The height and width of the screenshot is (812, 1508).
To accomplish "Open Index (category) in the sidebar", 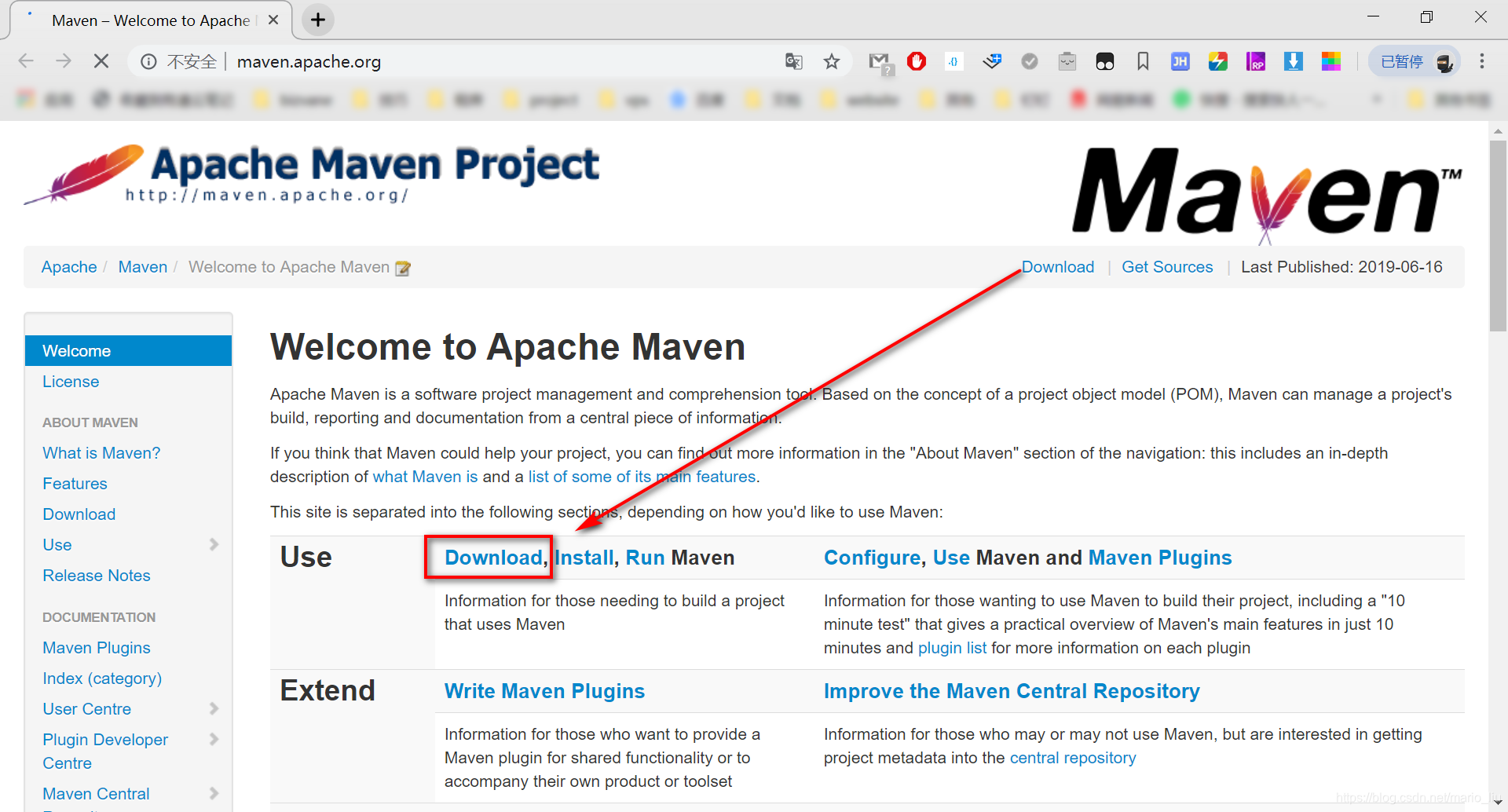I will coord(102,678).
